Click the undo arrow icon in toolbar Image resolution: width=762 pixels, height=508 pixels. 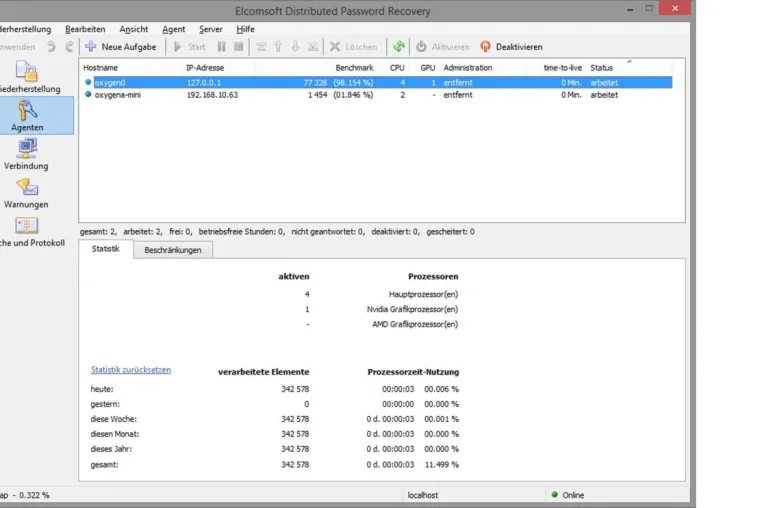(x=51, y=47)
